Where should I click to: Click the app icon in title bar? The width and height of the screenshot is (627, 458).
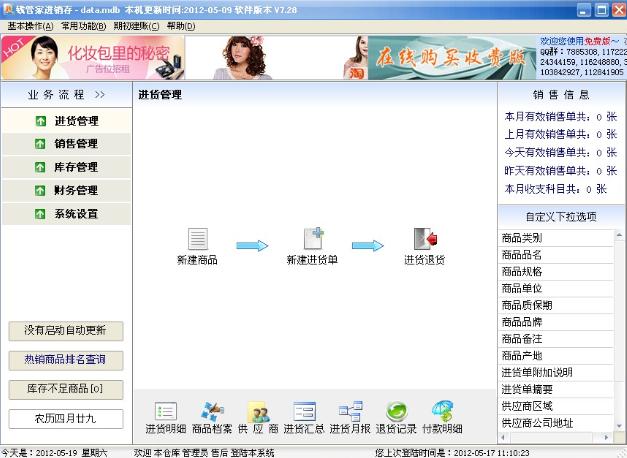[x=8, y=9]
